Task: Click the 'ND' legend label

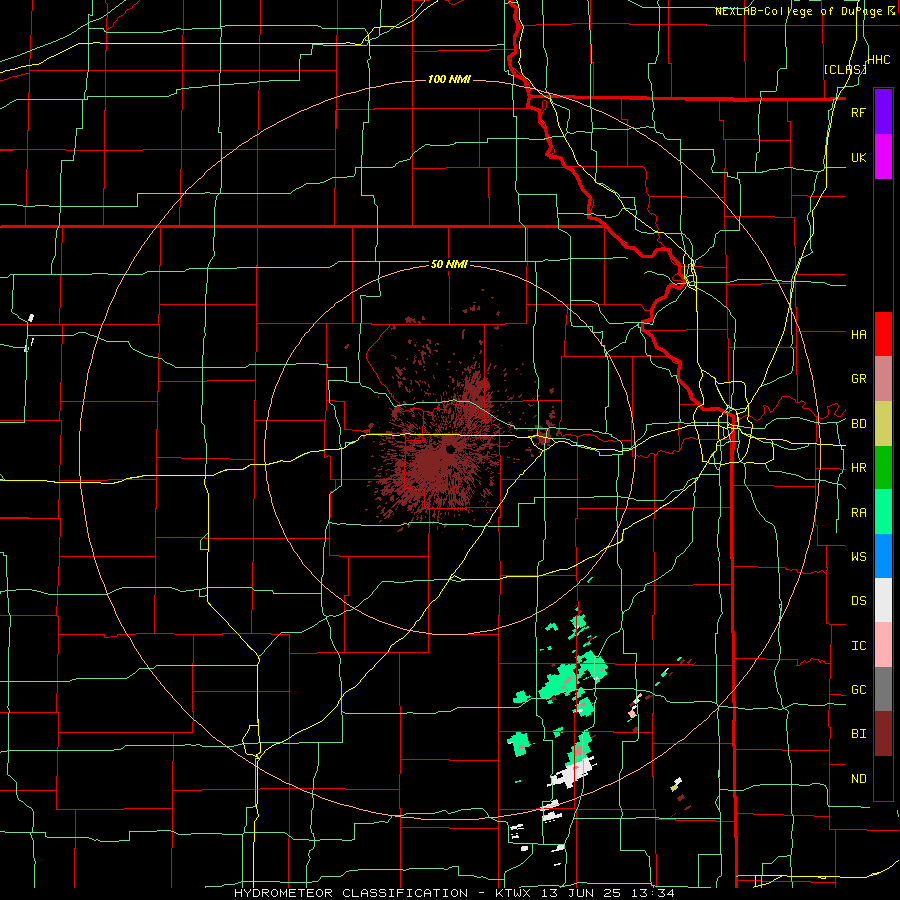Action: pyautogui.click(x=858, y=779)
